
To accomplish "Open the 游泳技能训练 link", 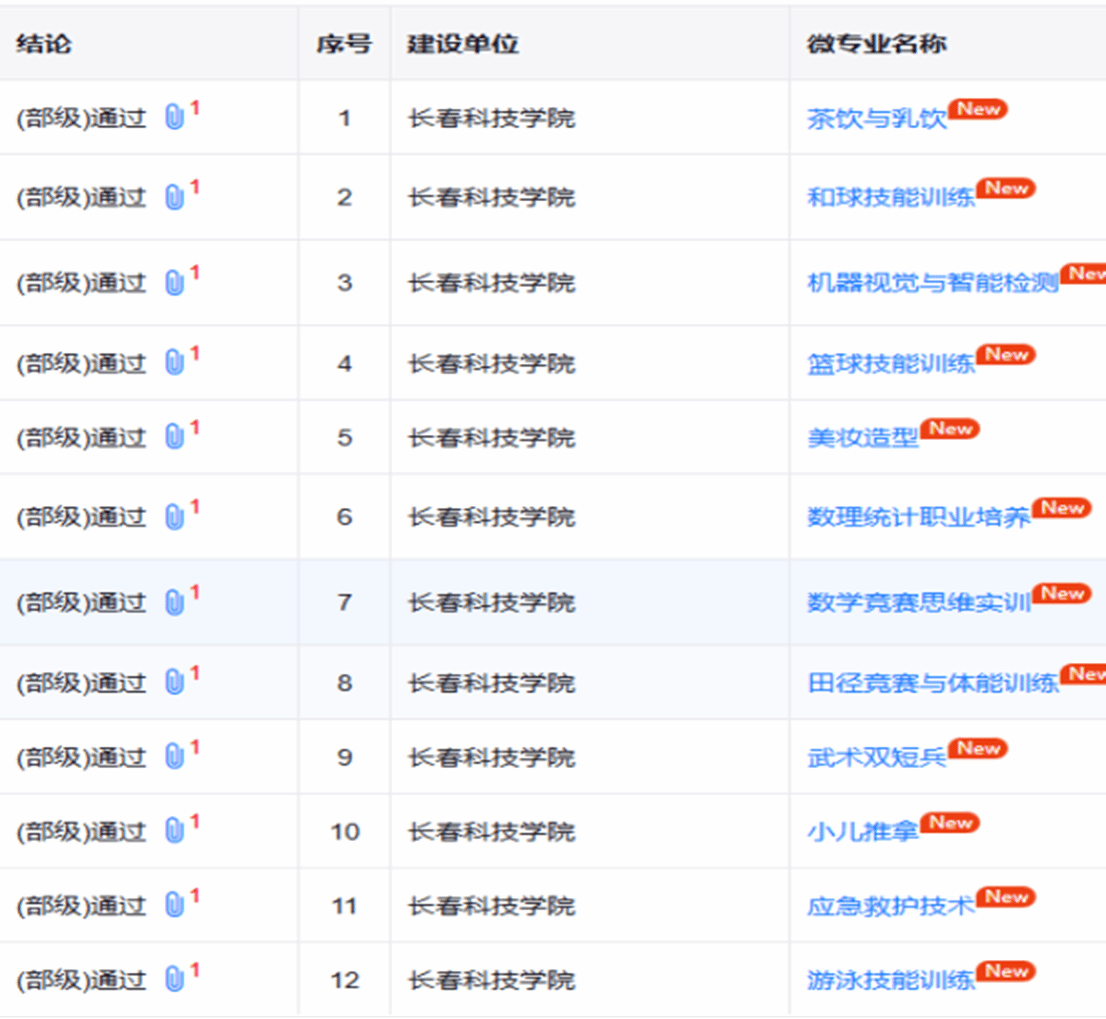I will (x=891, y=980).
